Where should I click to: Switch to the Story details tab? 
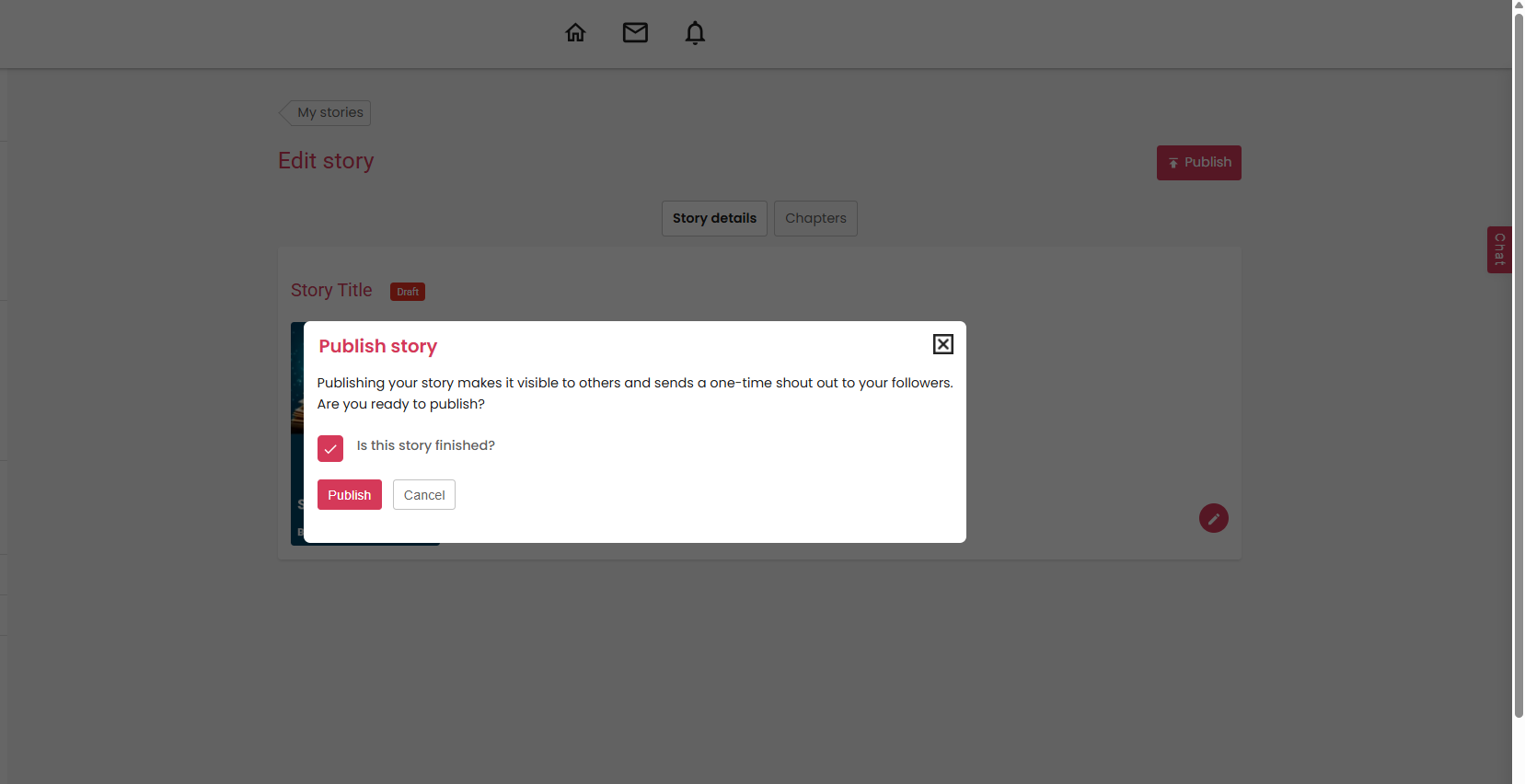pyautogui.click(x=714, y=218)
